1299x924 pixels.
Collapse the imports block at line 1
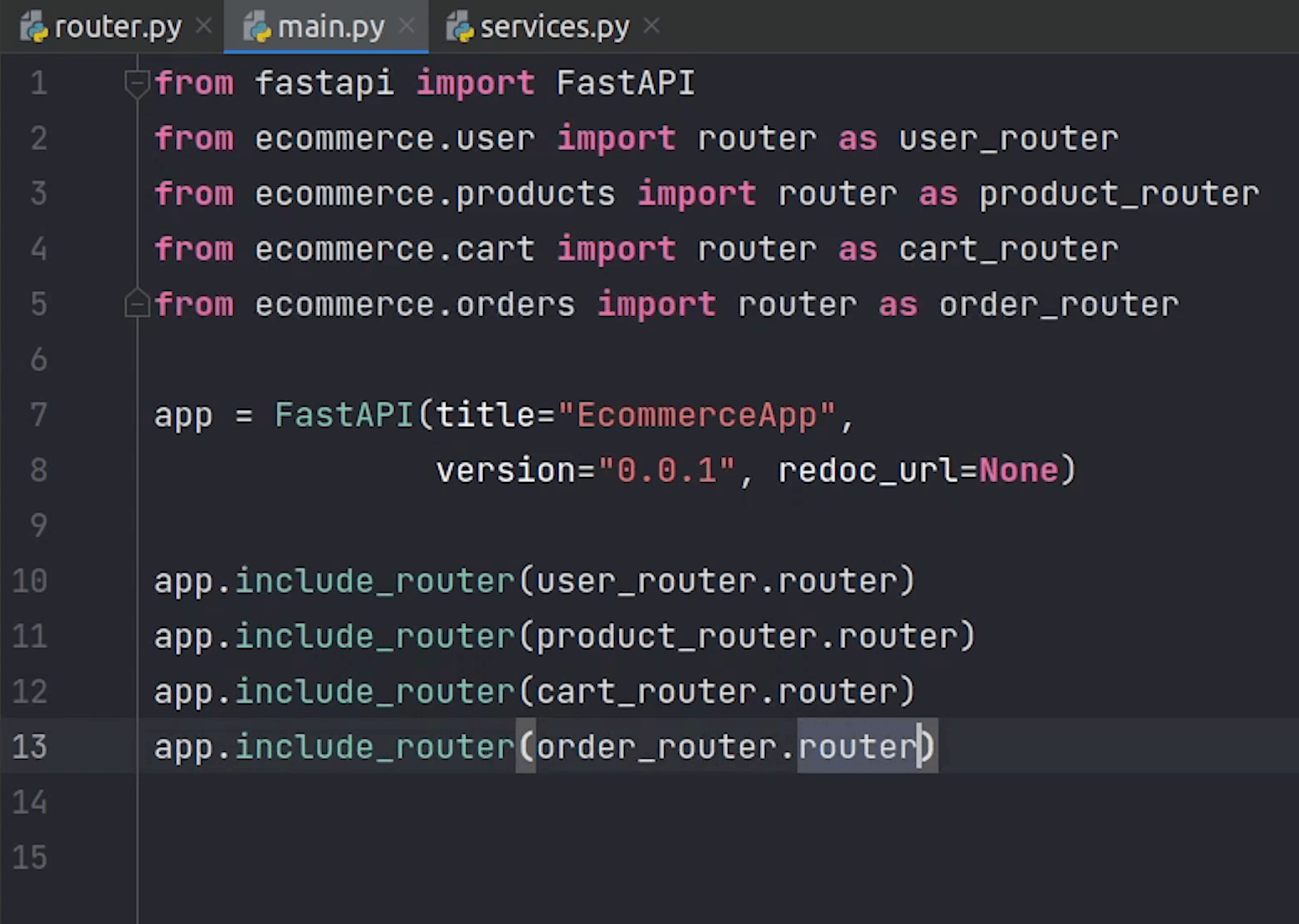136,83
